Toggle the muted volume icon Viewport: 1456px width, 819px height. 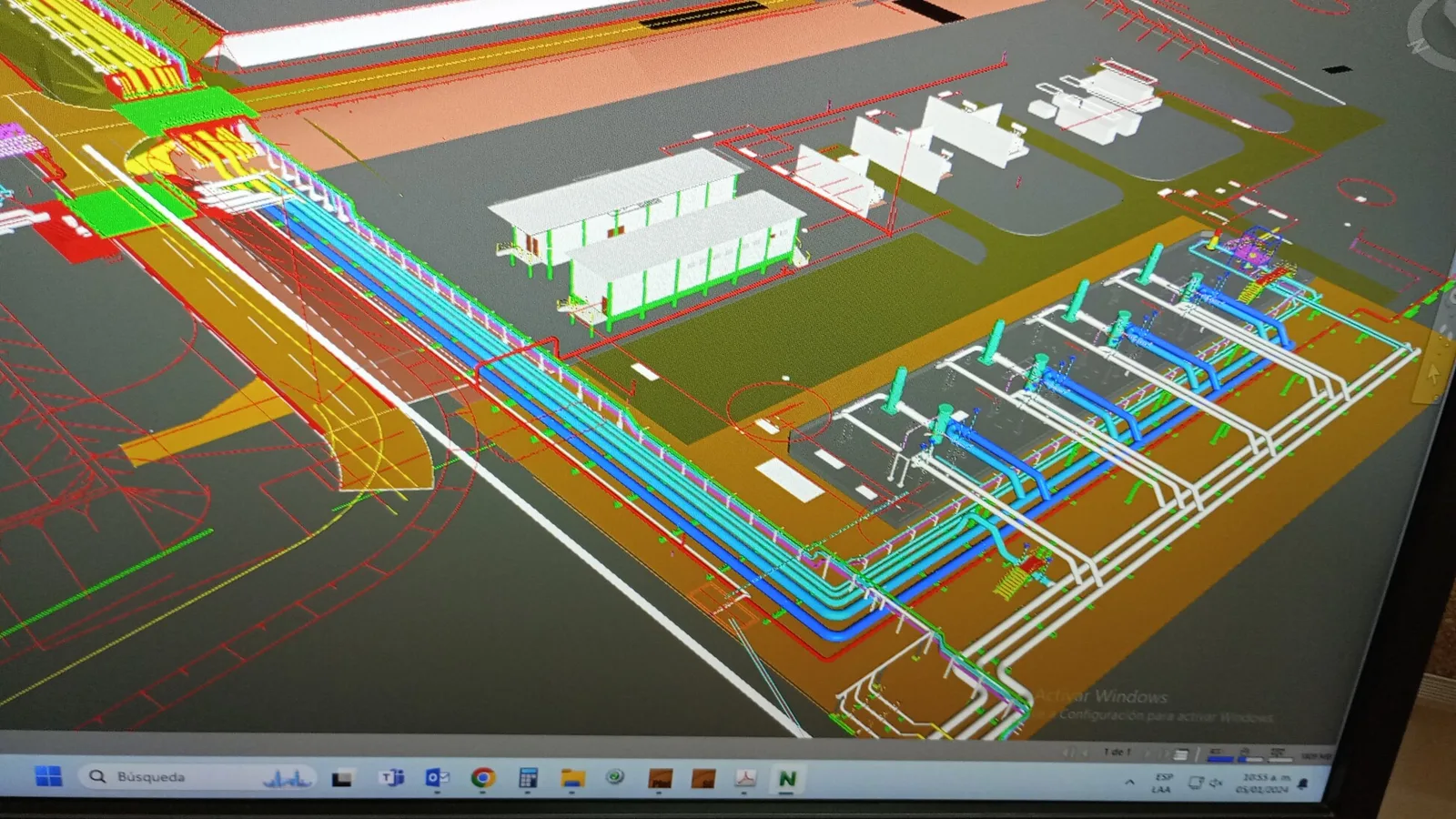tap(1217, 783)
